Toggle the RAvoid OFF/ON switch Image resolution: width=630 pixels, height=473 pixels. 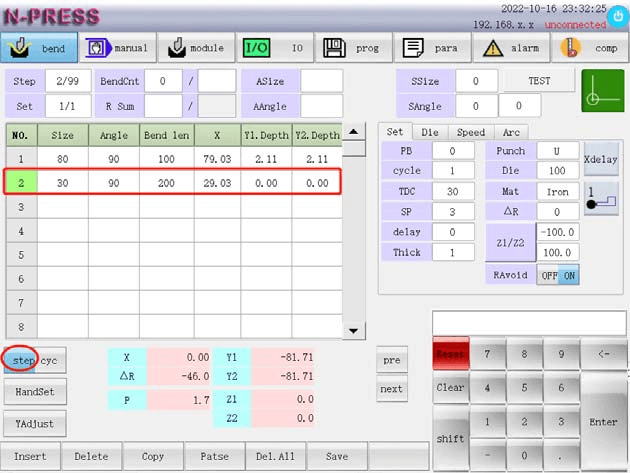(x=557, y=275)
